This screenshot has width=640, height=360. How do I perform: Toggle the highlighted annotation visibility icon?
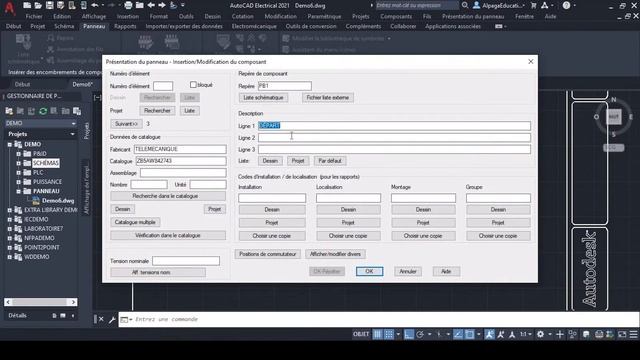point(489,334)
